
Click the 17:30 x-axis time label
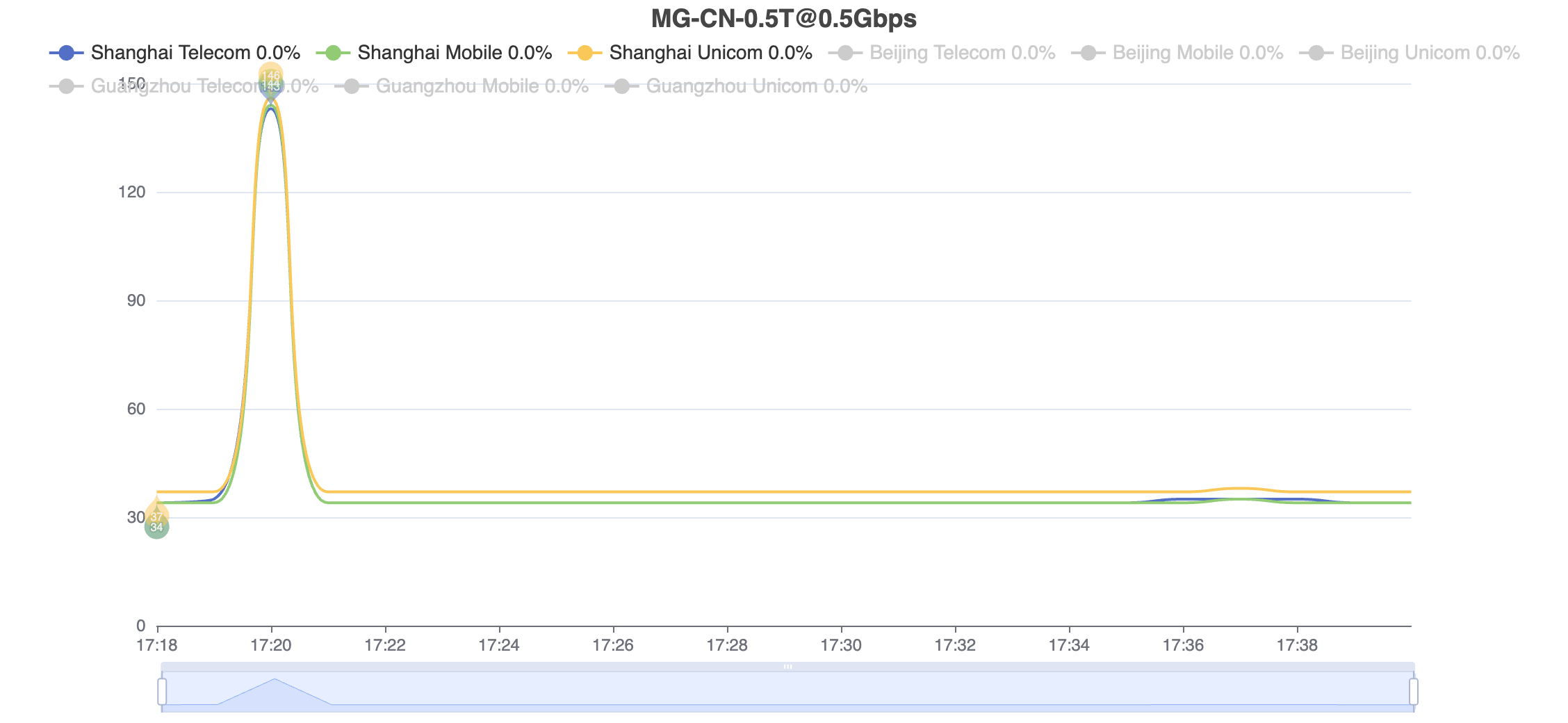coord(841,646)
